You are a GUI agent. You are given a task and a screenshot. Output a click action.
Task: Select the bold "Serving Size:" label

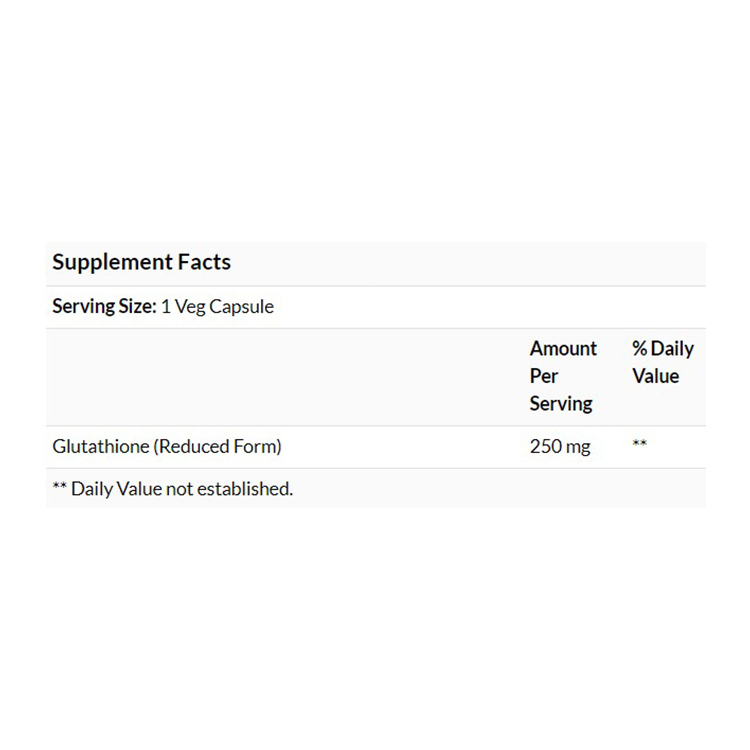point(104,307)
